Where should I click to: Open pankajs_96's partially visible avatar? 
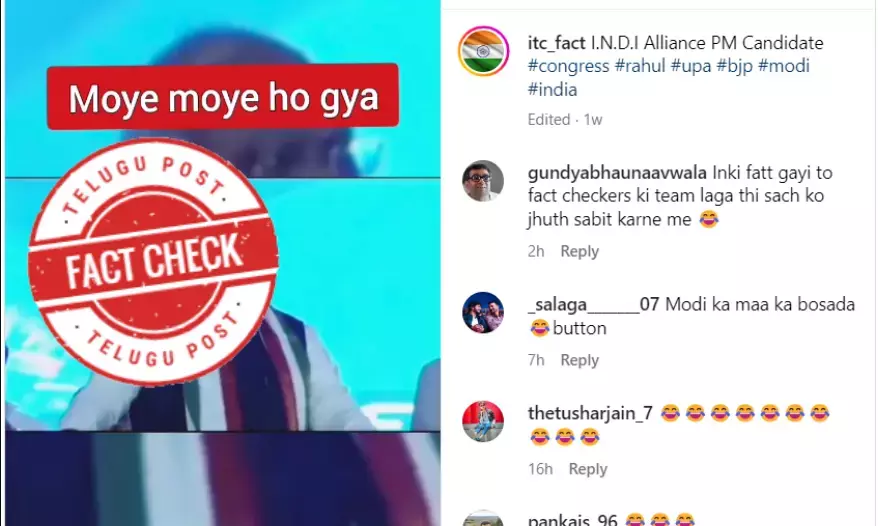coord(483,518)
